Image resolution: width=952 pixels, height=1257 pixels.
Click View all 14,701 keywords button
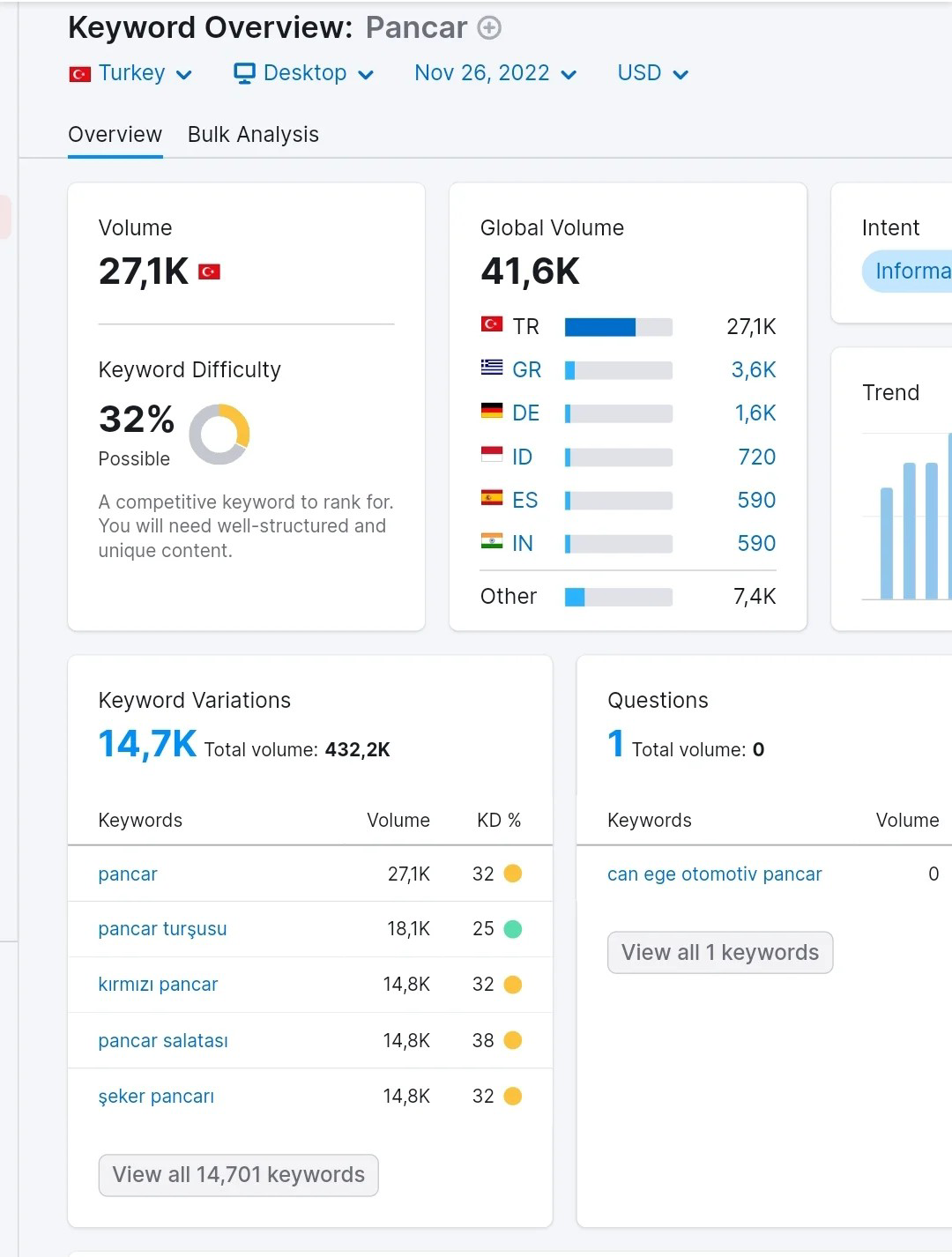[238, 1175]
